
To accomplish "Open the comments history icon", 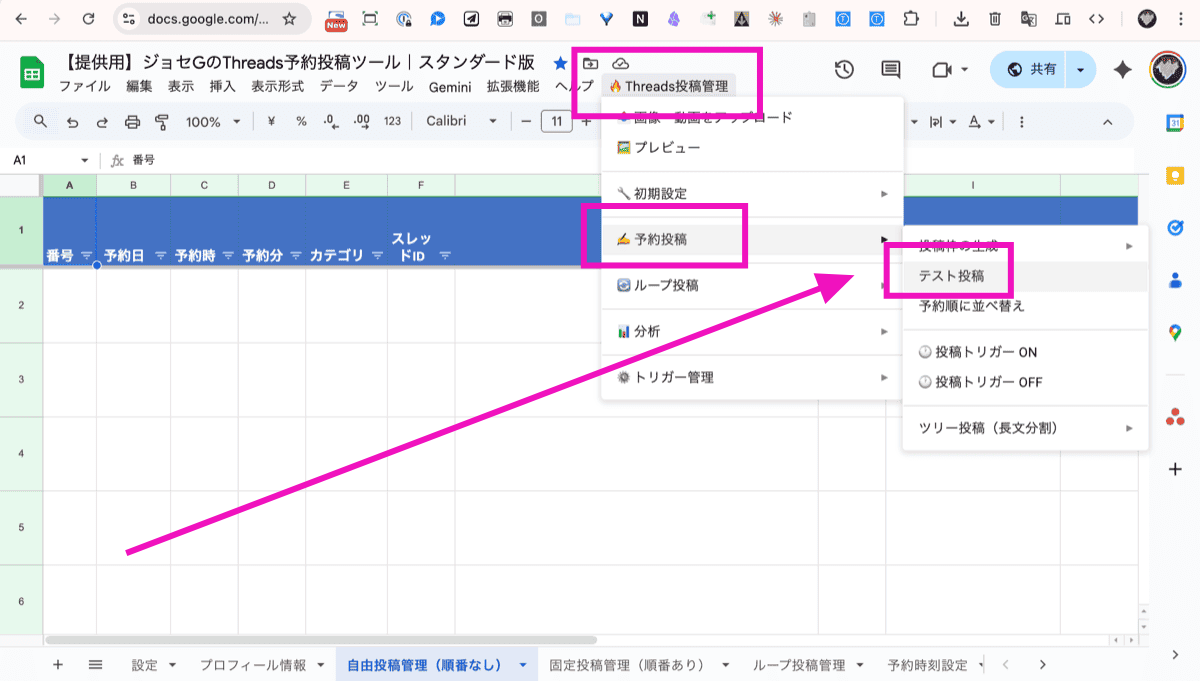I will tap(890, 69).
